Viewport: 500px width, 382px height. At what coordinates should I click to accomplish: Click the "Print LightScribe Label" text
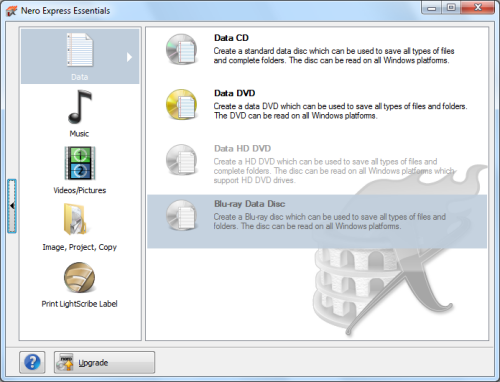tap(79, 304)
